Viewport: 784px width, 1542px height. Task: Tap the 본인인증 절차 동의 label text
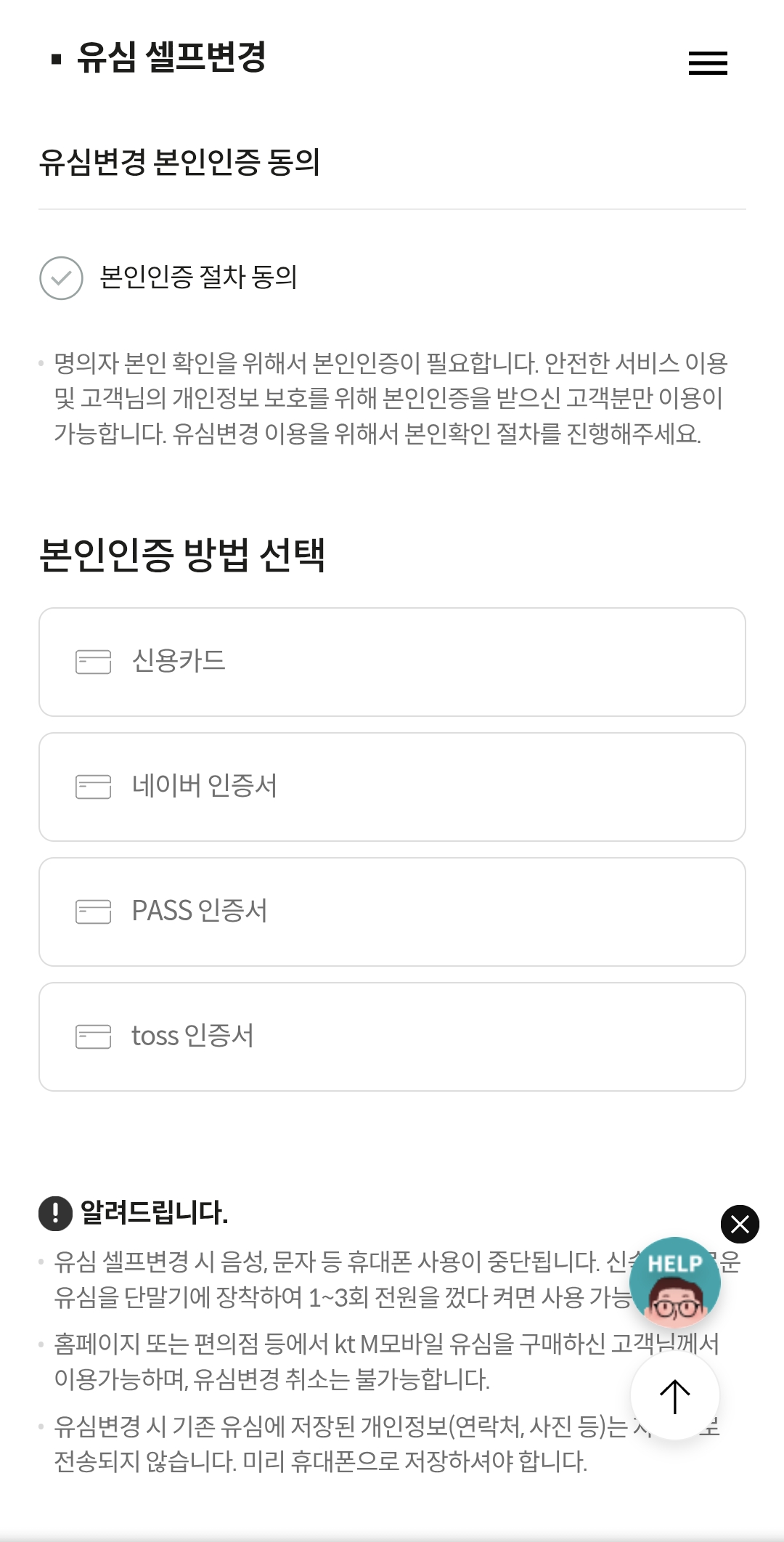(x=198, y=277)
